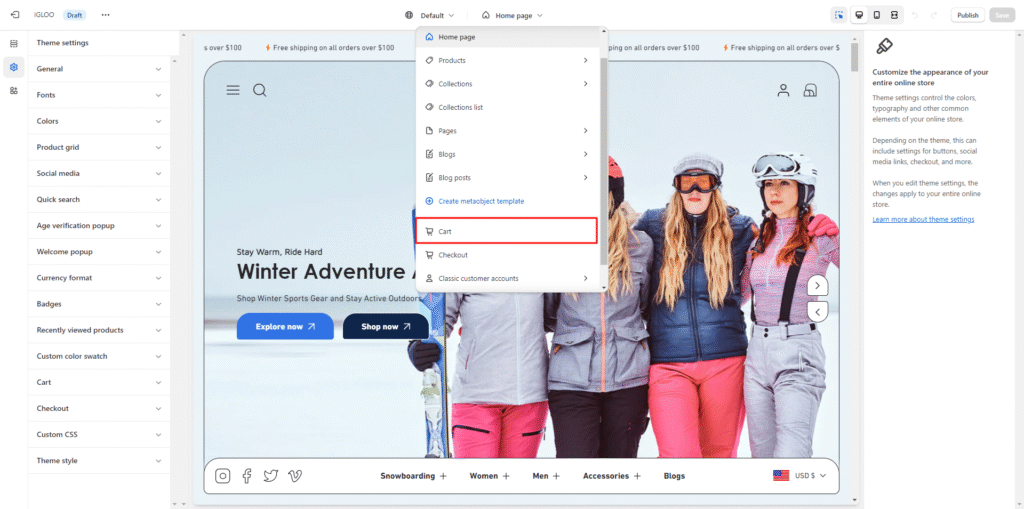This screenshot has width=1024, height=509.
Task: Open the Sections panel icon in sidebar
Action: (14, 43)
